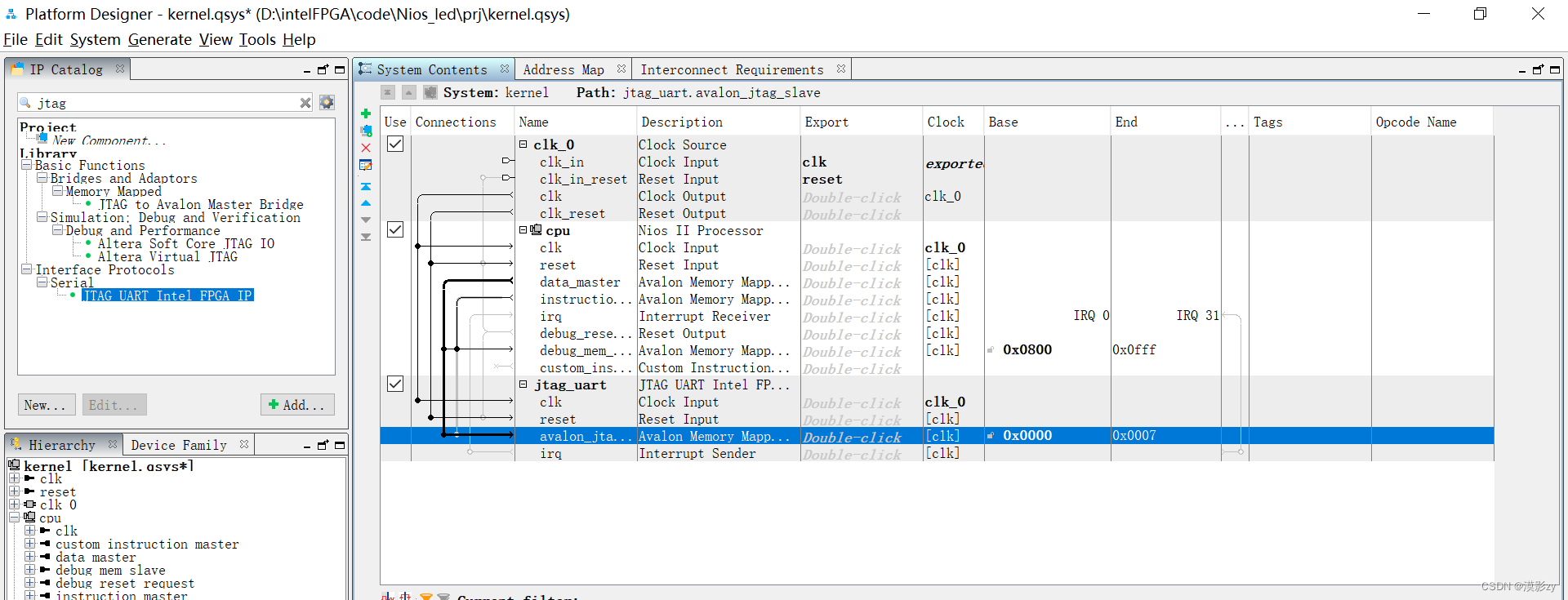This screenshot has width=1568, height=600.
Task: Close the IP Catalog tab via its X
Action: 120,69
